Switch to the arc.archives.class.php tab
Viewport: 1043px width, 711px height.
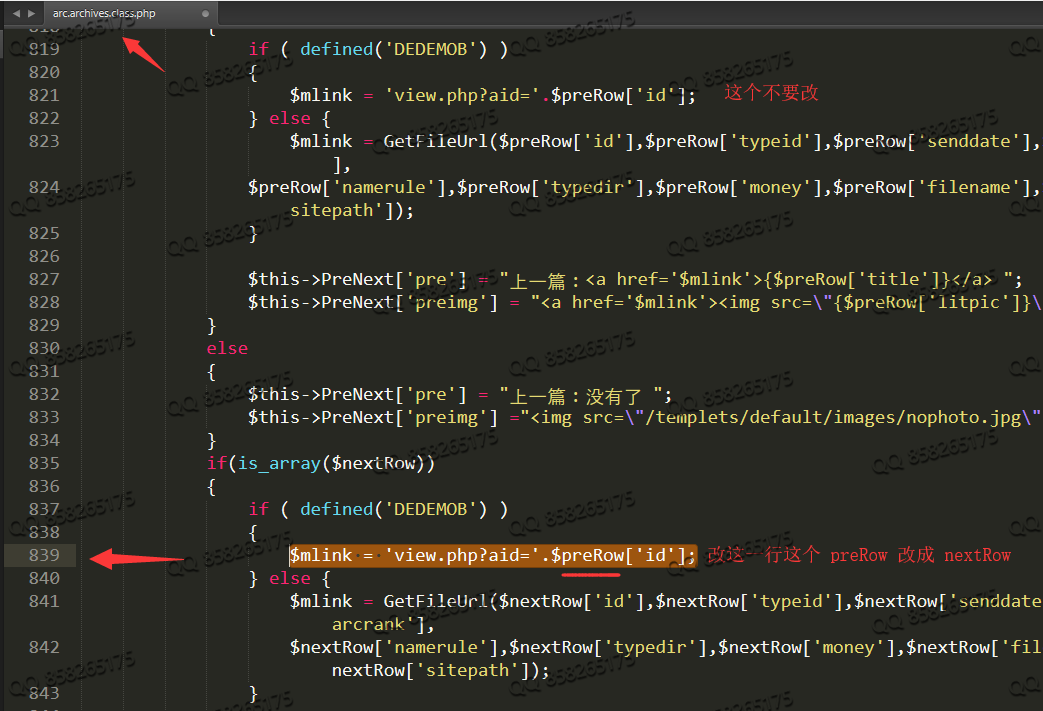click(x=104, y=14)
